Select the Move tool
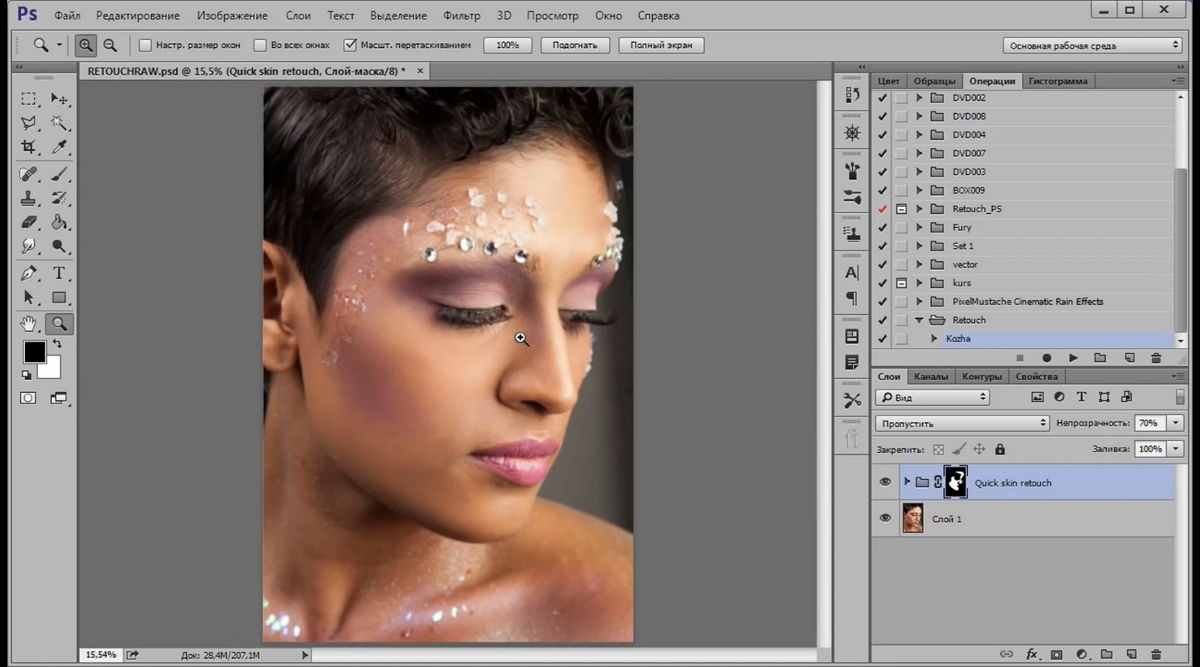 (59, 99)
